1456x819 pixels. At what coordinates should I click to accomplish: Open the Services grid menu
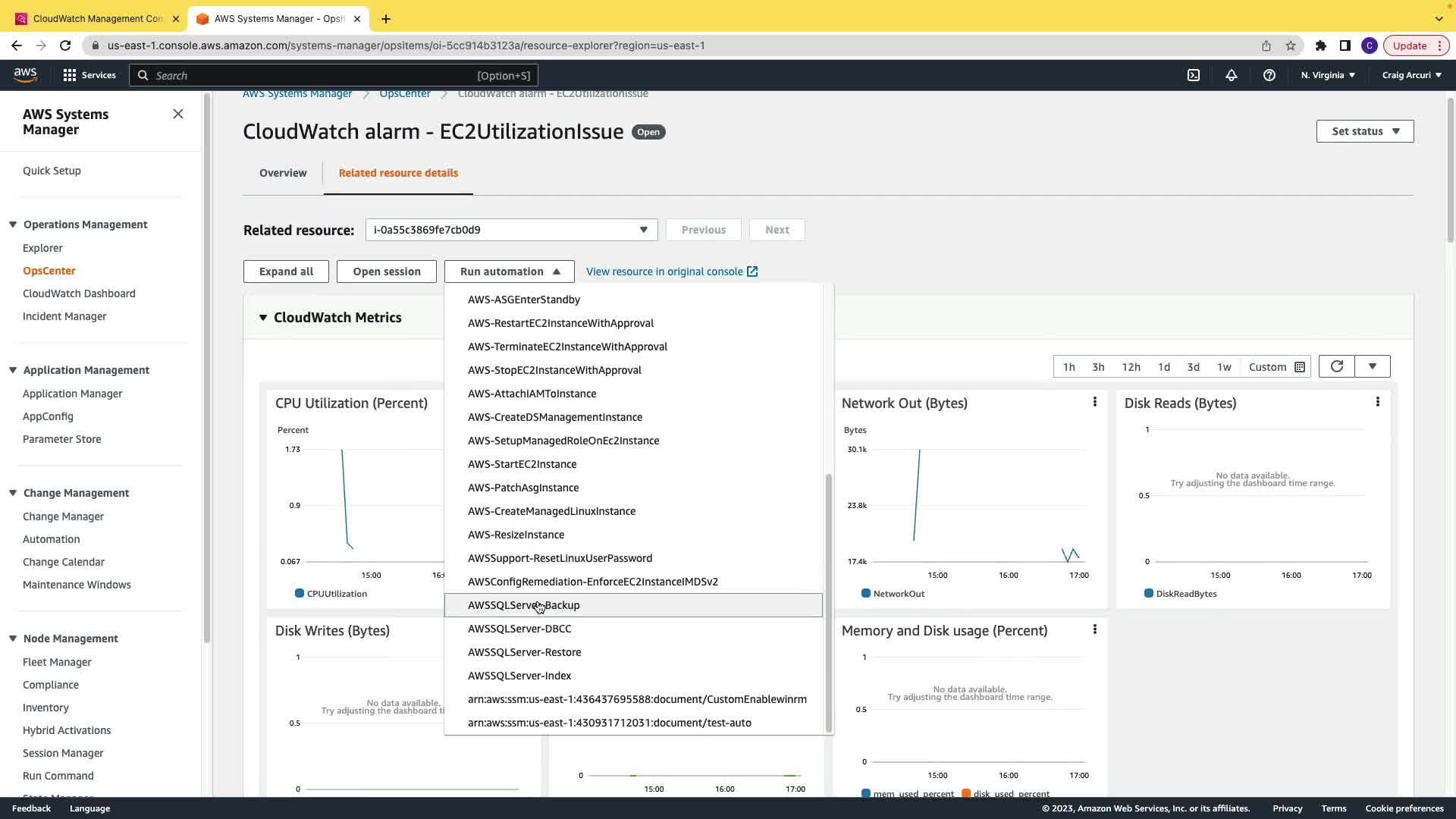pyautogui.click(x=89, y=75)
